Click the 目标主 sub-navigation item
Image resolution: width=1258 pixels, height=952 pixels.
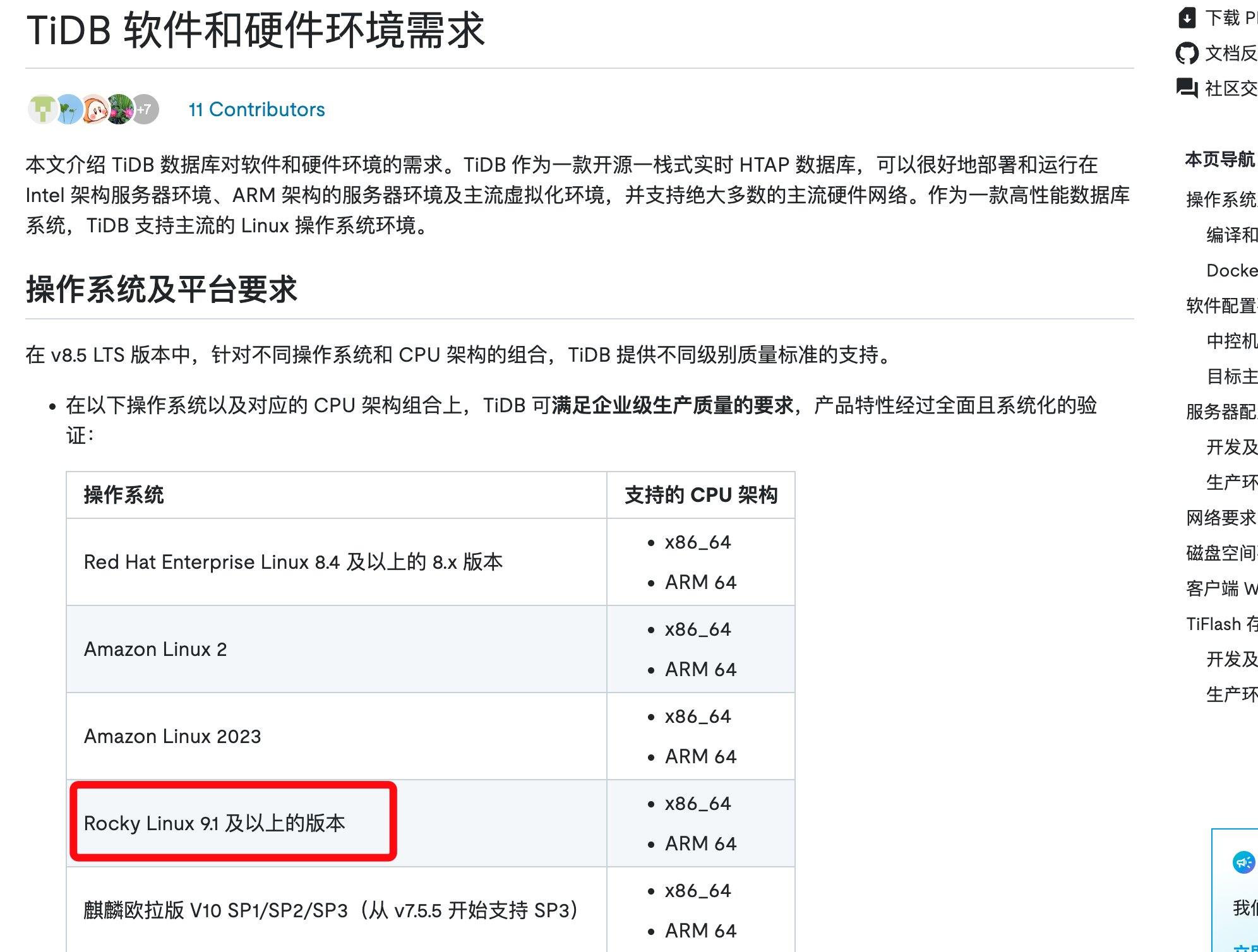click(x=1231, y=376)
